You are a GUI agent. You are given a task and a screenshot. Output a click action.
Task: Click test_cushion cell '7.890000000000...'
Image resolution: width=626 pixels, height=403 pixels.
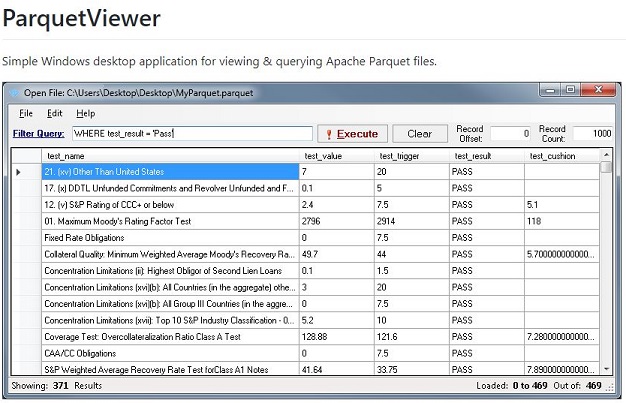tap(562, 369)
